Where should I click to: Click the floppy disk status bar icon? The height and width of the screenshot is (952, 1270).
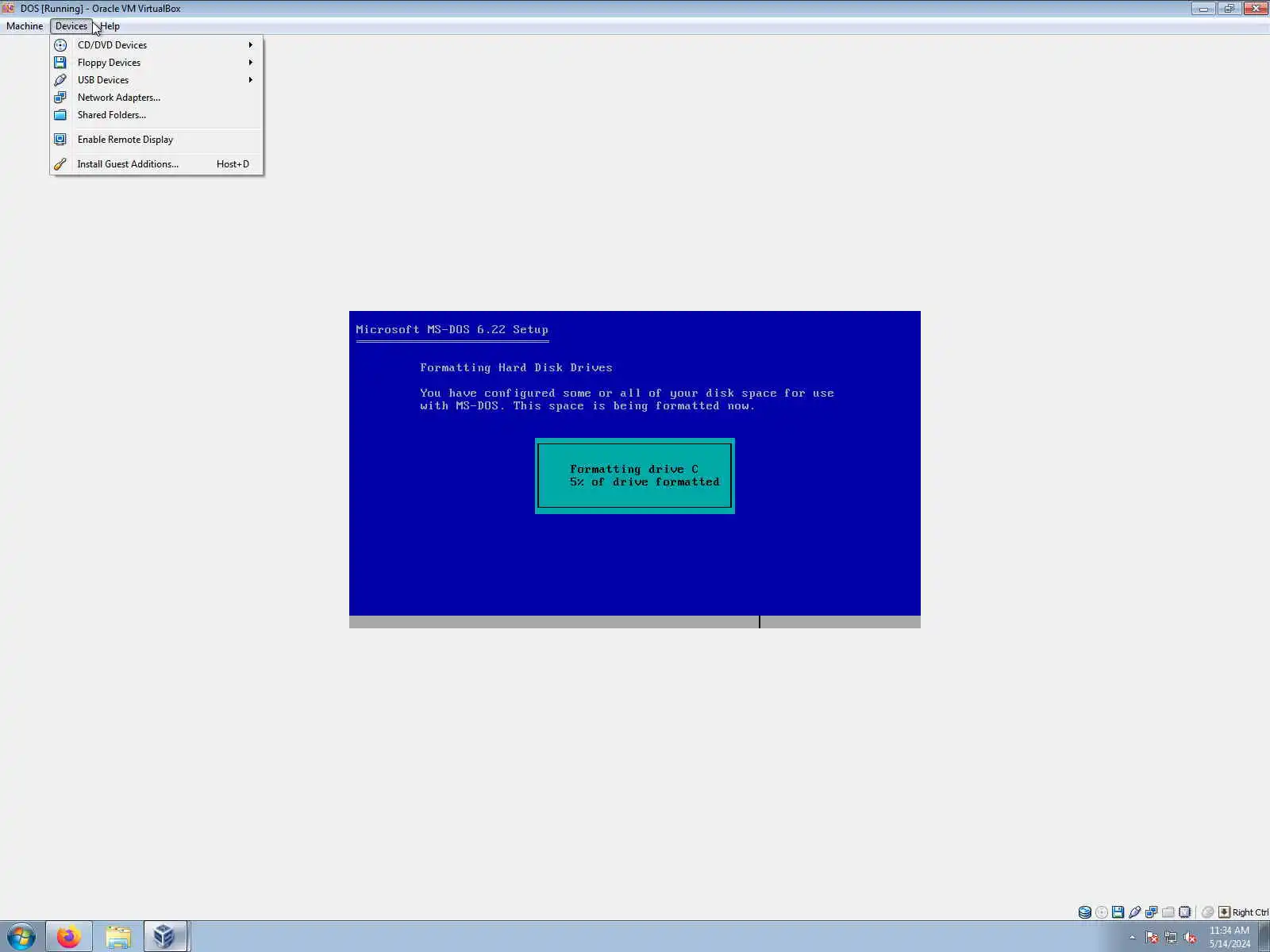1118,912
